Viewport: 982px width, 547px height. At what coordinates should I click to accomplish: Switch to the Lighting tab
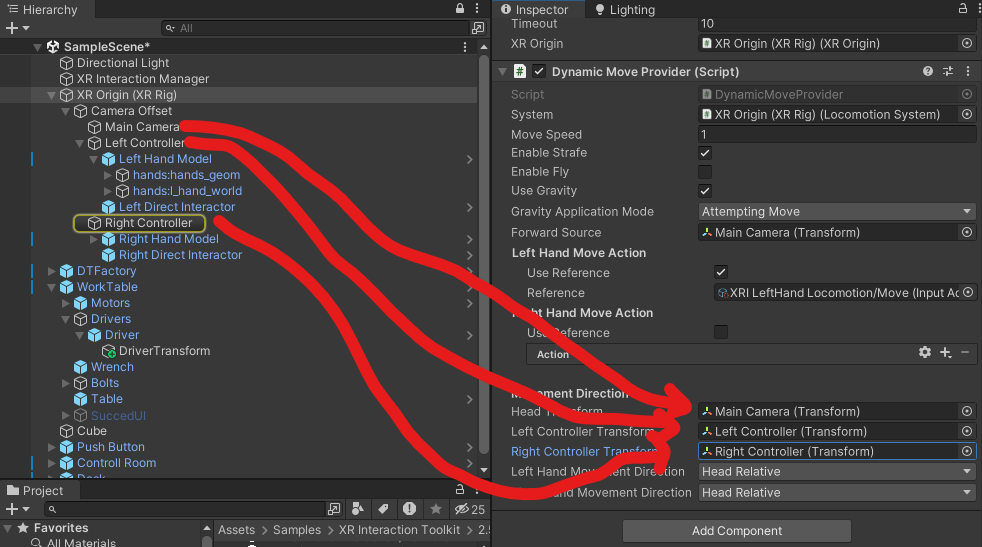point(624,9)
